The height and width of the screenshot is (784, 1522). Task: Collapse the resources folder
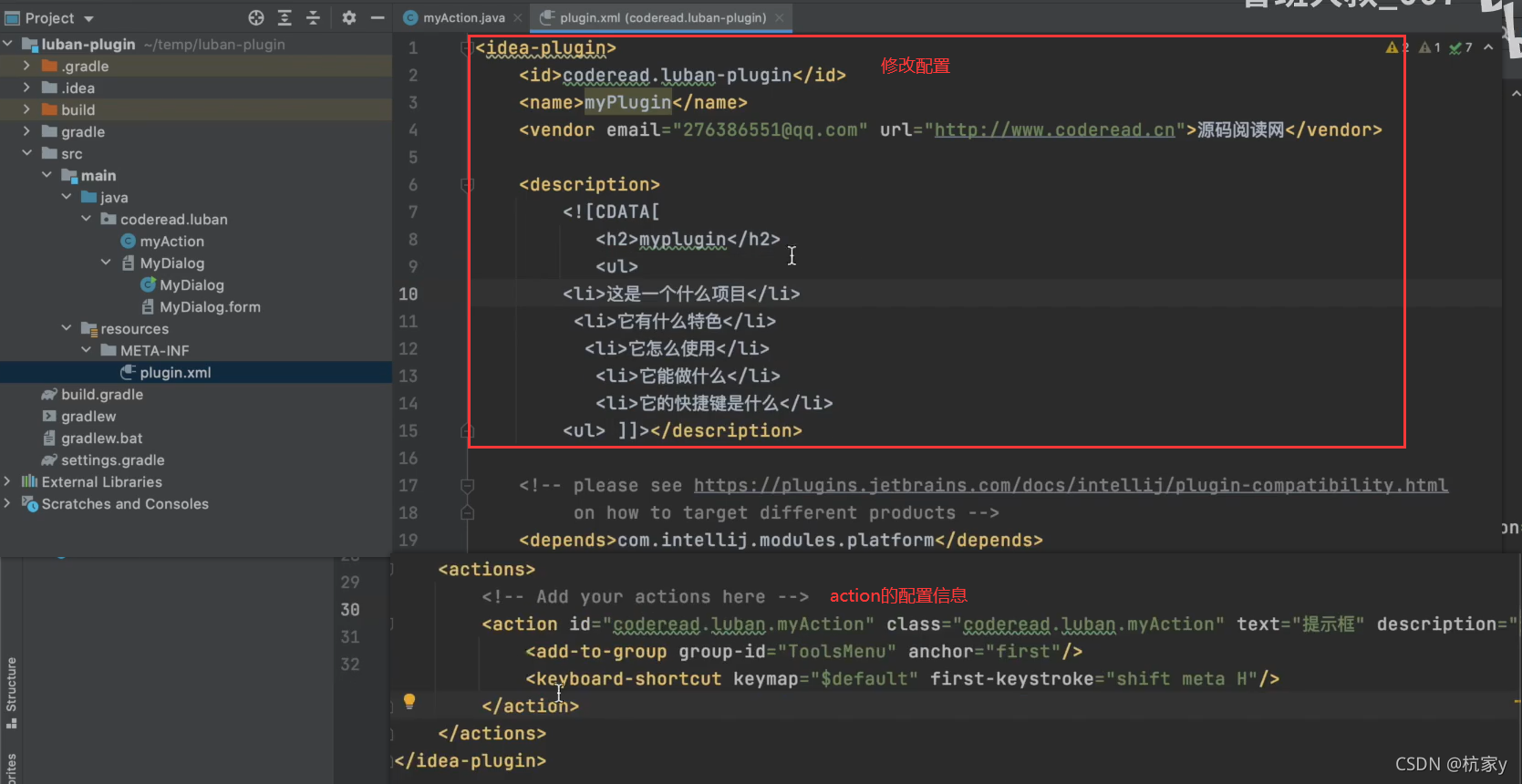(67, 328)
